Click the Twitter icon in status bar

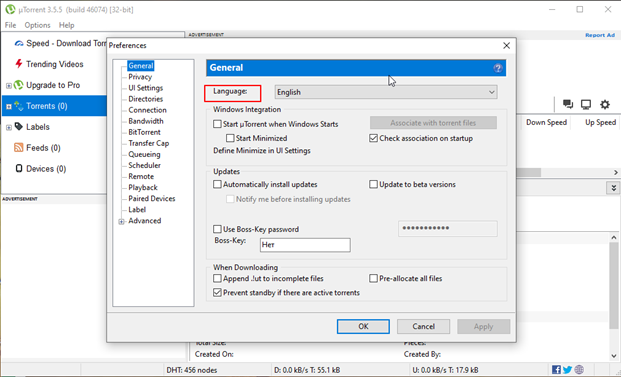click(x=568, y=370)
